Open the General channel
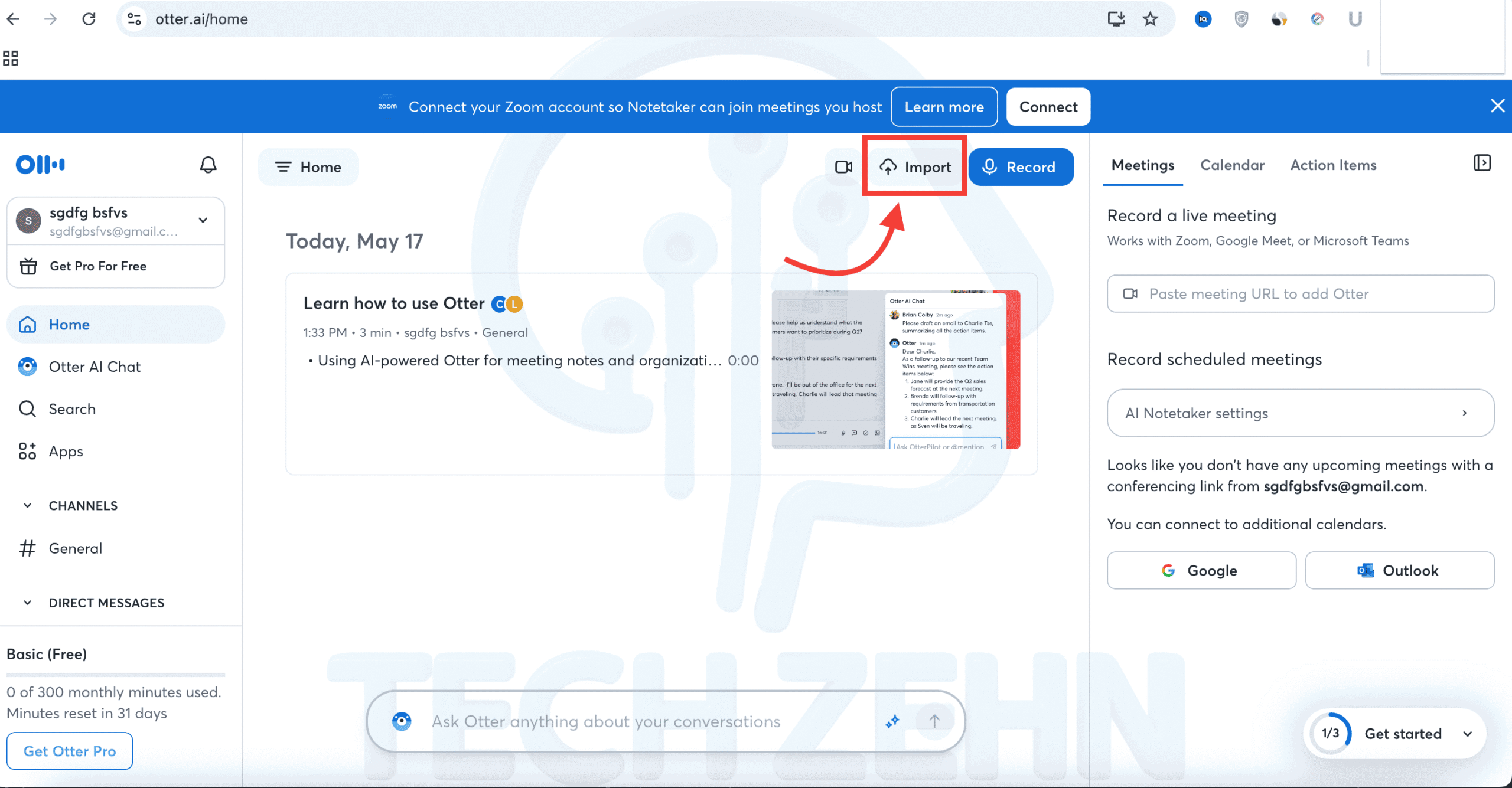This screenshot has height=788, width=1512. point(116,548)
